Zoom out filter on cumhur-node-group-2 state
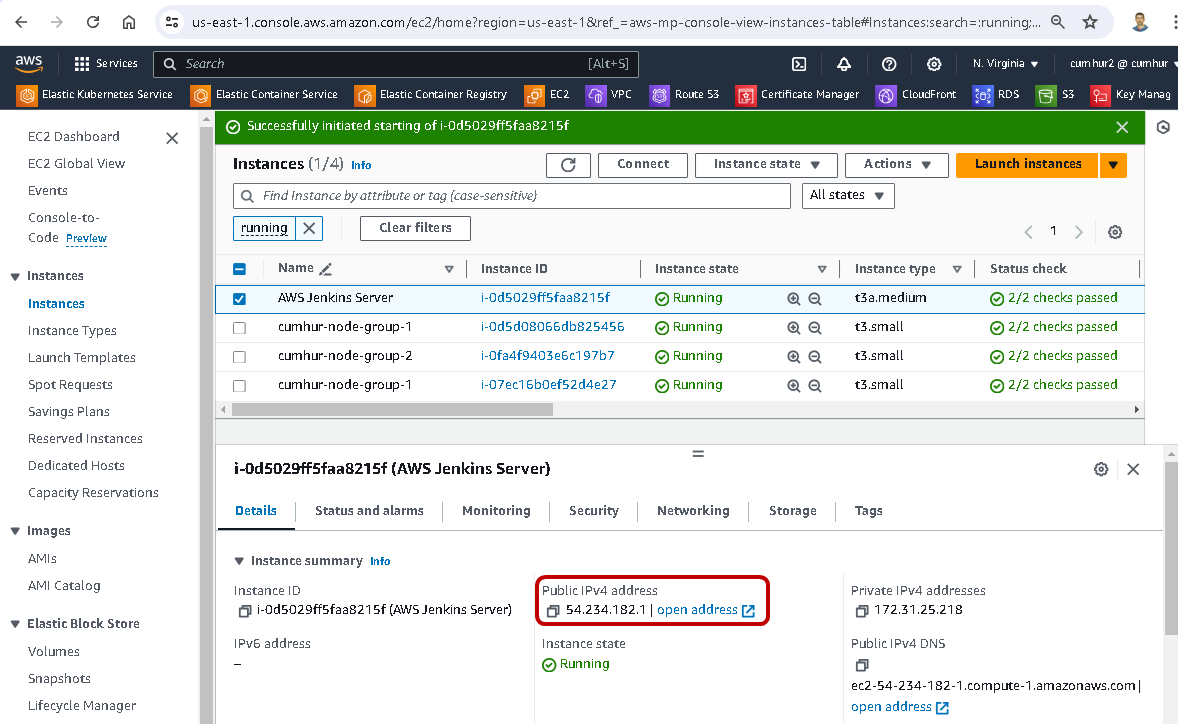 coord(814,357)
